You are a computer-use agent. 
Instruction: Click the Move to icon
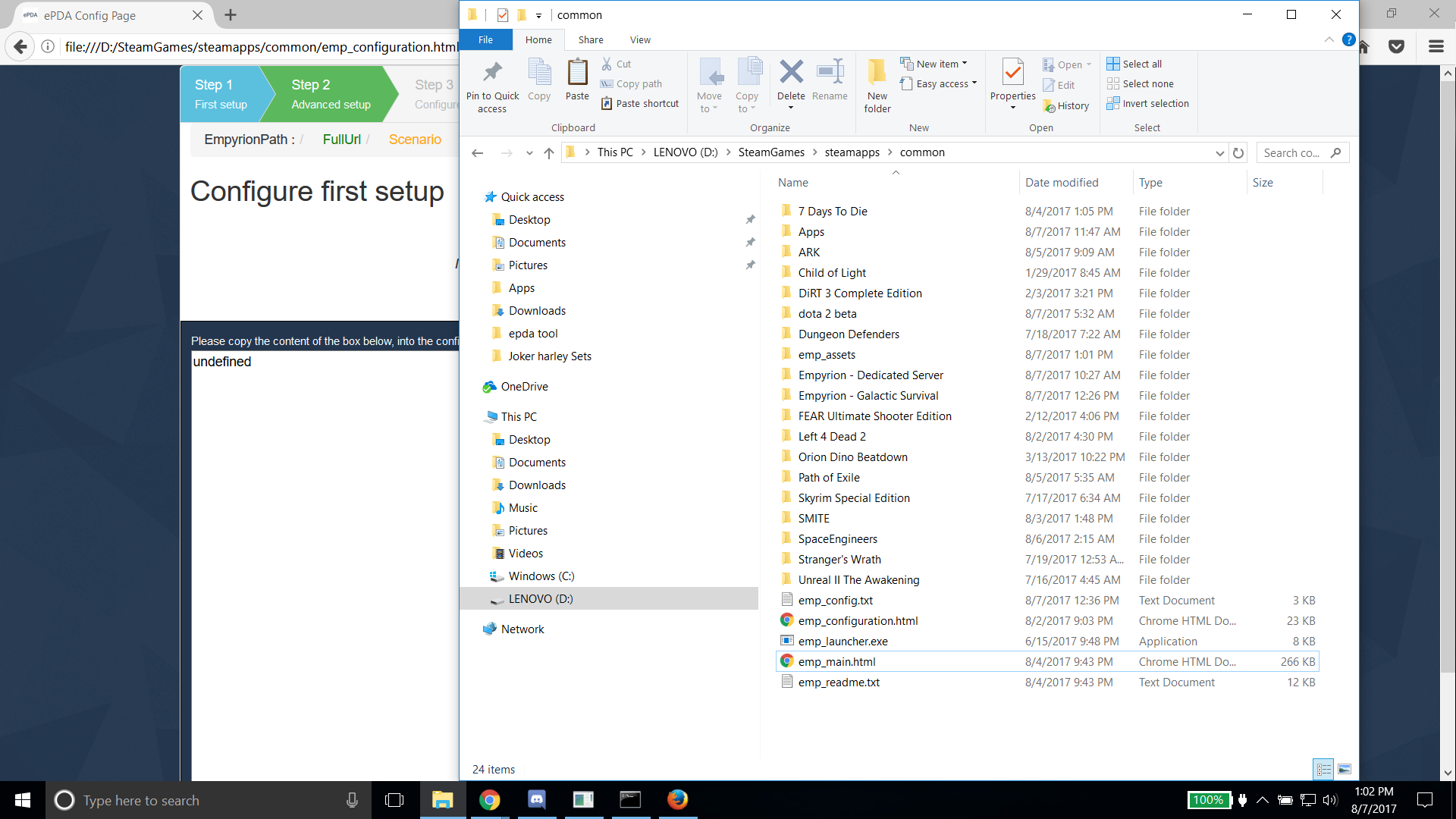point(710,73)
